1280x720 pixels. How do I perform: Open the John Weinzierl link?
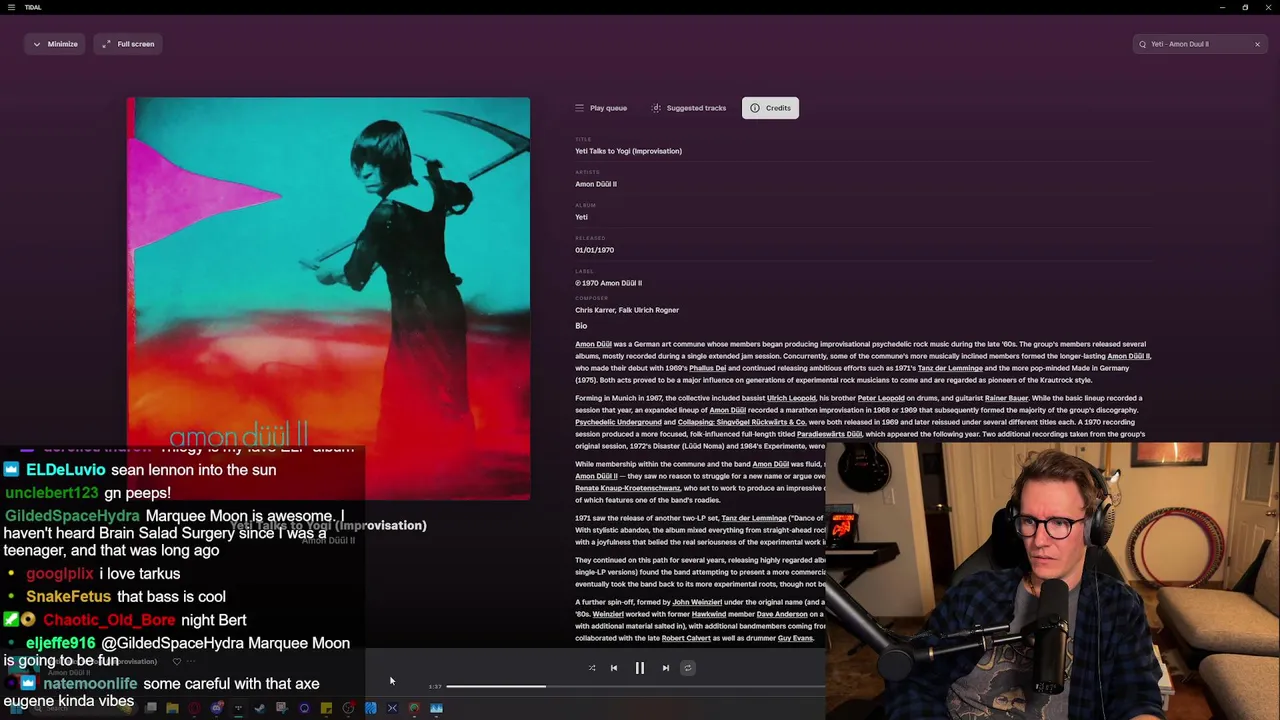(x=698, y=602)
